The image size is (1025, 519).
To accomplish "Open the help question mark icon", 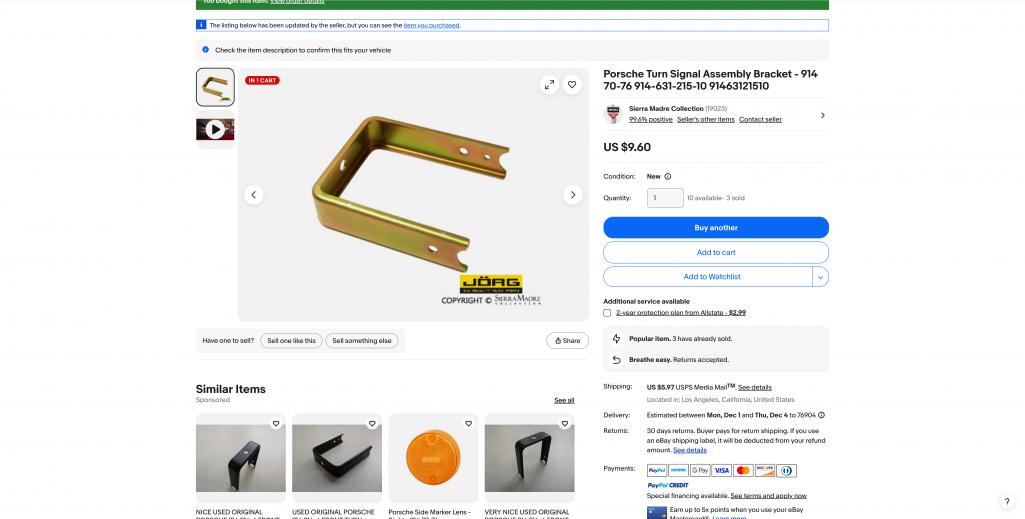I will [x=1007, y=502].
